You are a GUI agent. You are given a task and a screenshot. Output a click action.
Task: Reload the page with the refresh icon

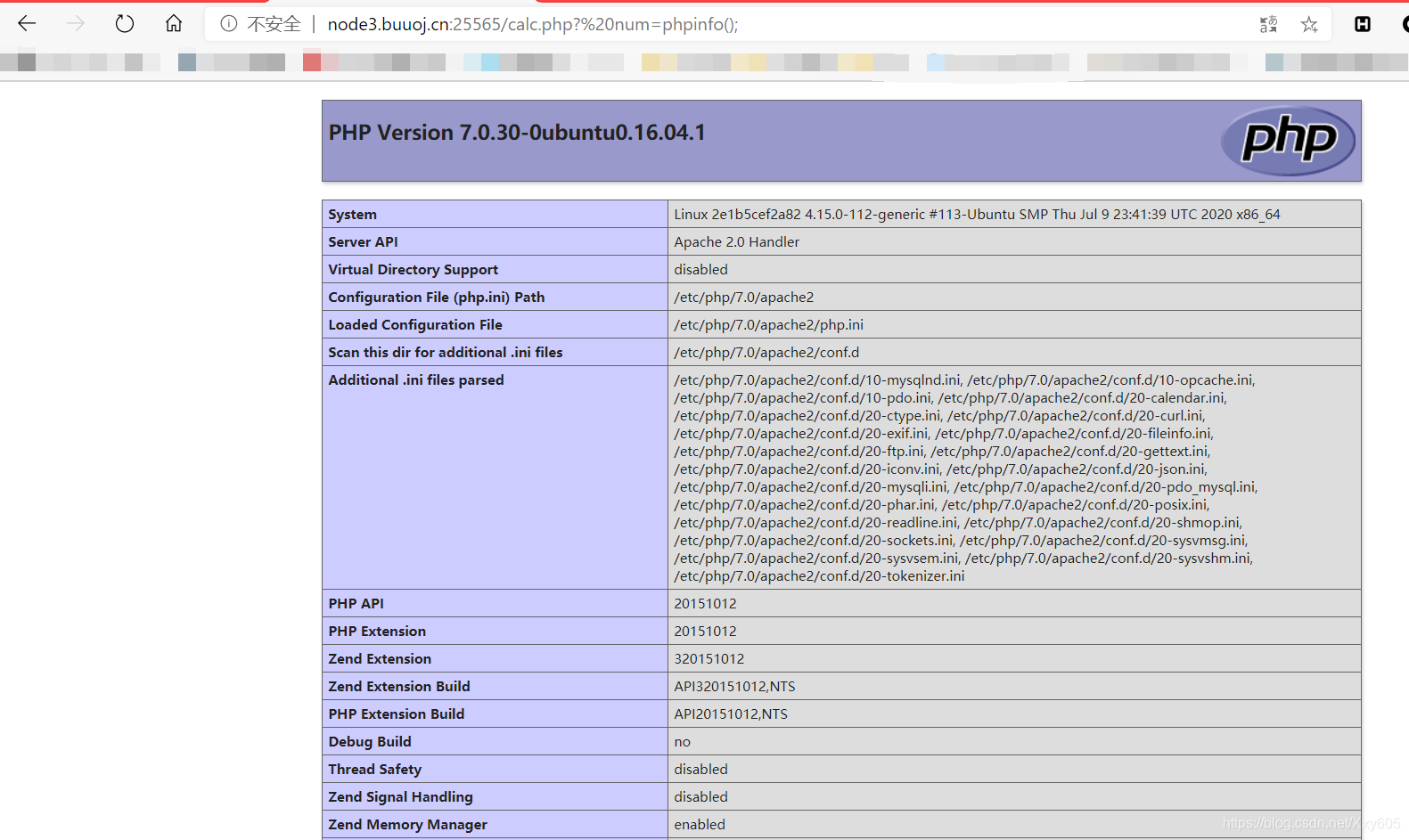pyautogui.click(x=125, y=24)
